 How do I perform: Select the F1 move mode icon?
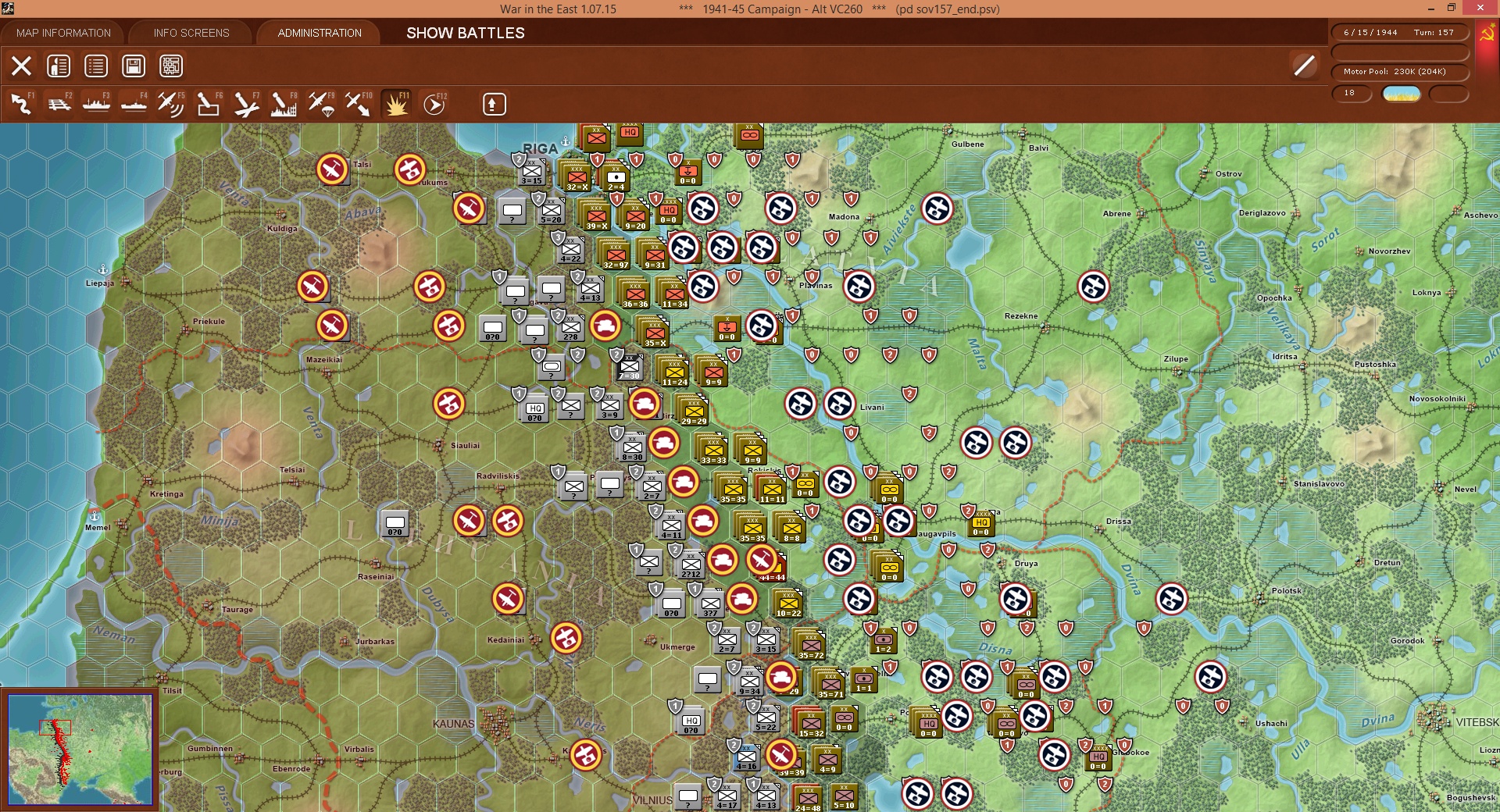pyautogui.click(x=21, y=104)
